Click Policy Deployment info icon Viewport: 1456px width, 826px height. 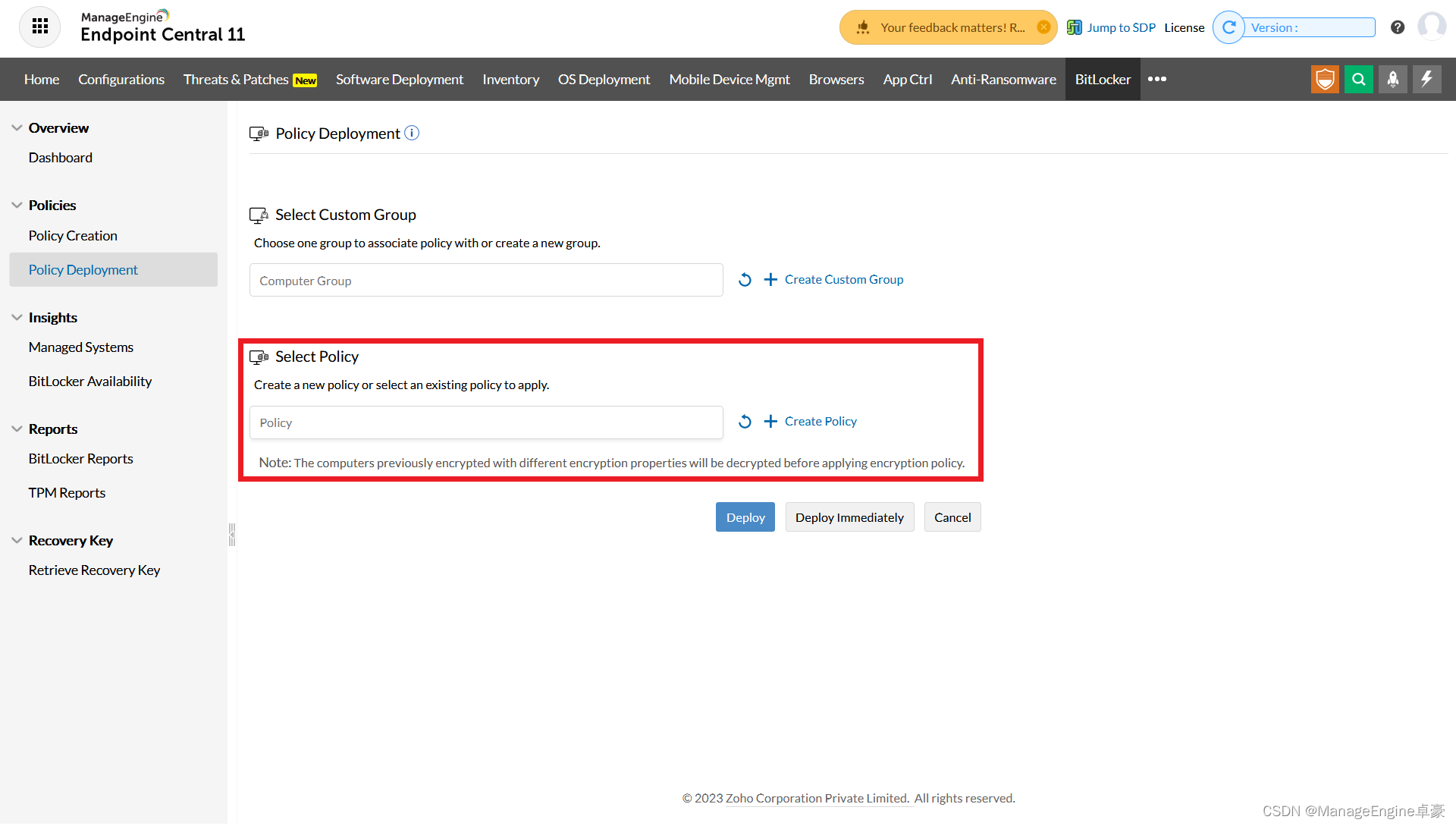pos(412,133)
